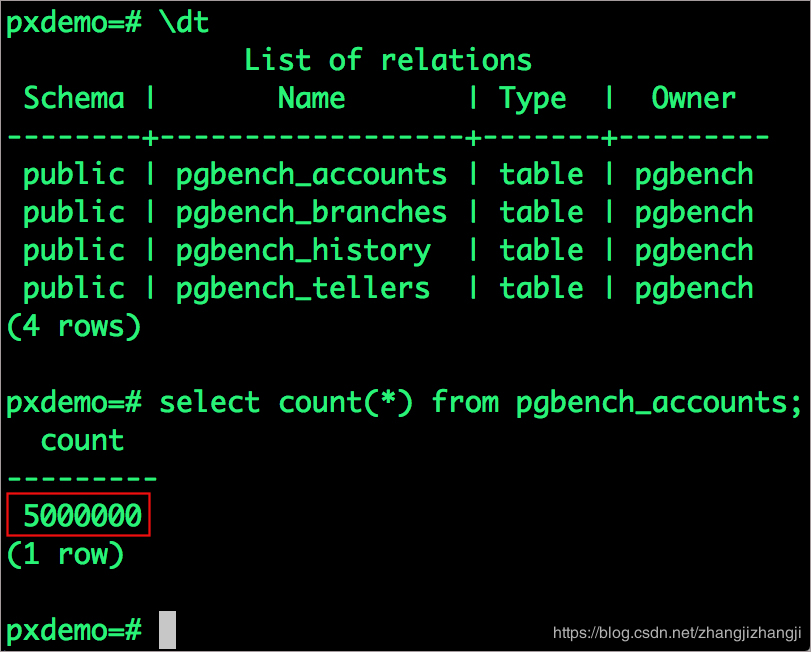Select the pgbench_tellers table name
Image resolution: width=811 pixels, height=652 pixels.
(303, 288)
